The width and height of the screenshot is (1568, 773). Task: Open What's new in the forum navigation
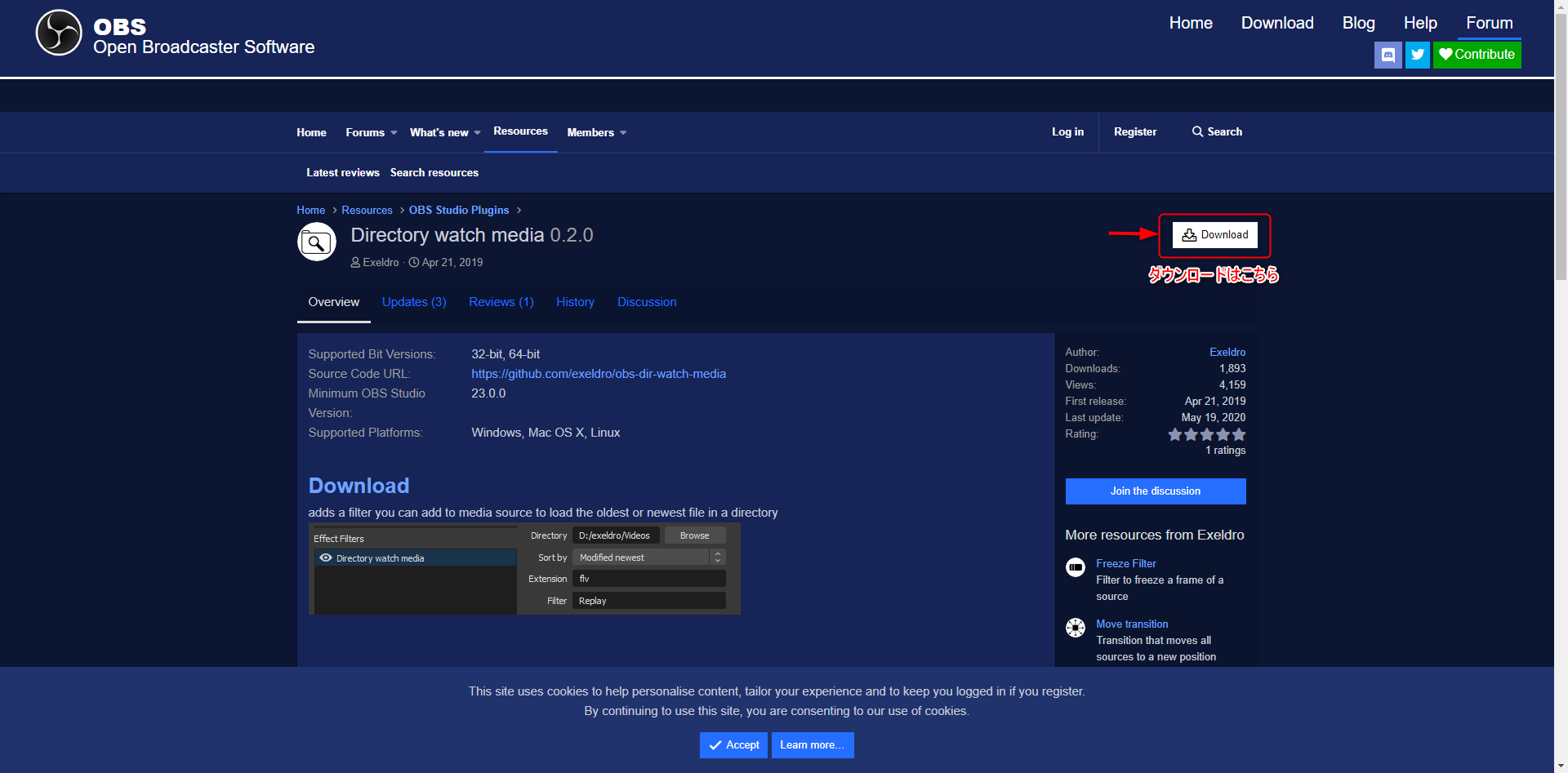click(x=439, y=132)
